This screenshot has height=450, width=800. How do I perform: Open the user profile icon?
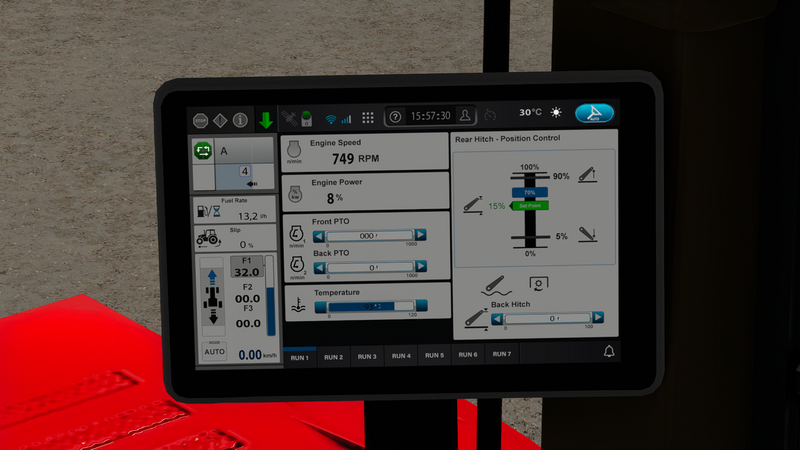tap(465, 115)
